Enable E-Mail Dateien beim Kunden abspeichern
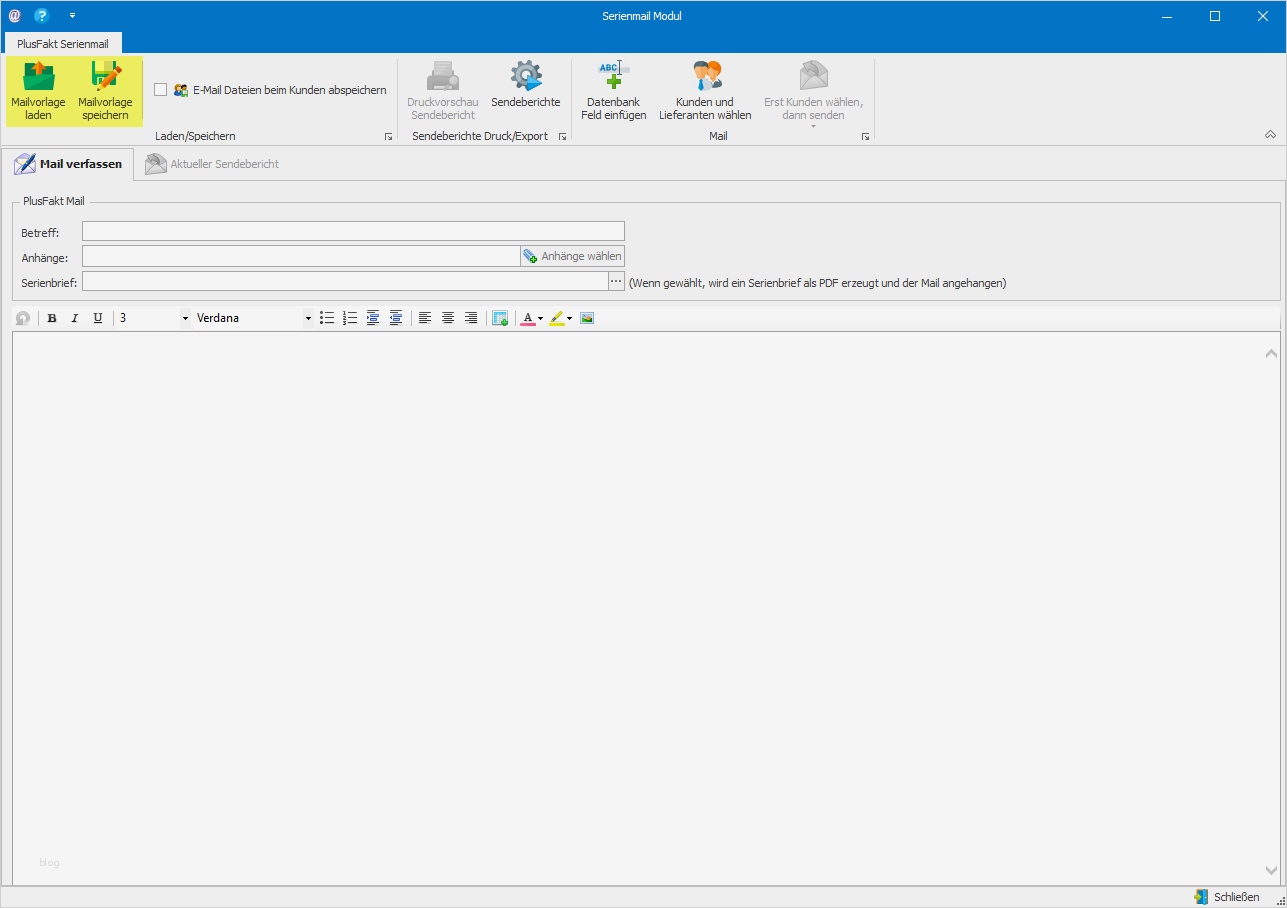The height and width of the screenshot is (908, 1287). tap(161, 90)
